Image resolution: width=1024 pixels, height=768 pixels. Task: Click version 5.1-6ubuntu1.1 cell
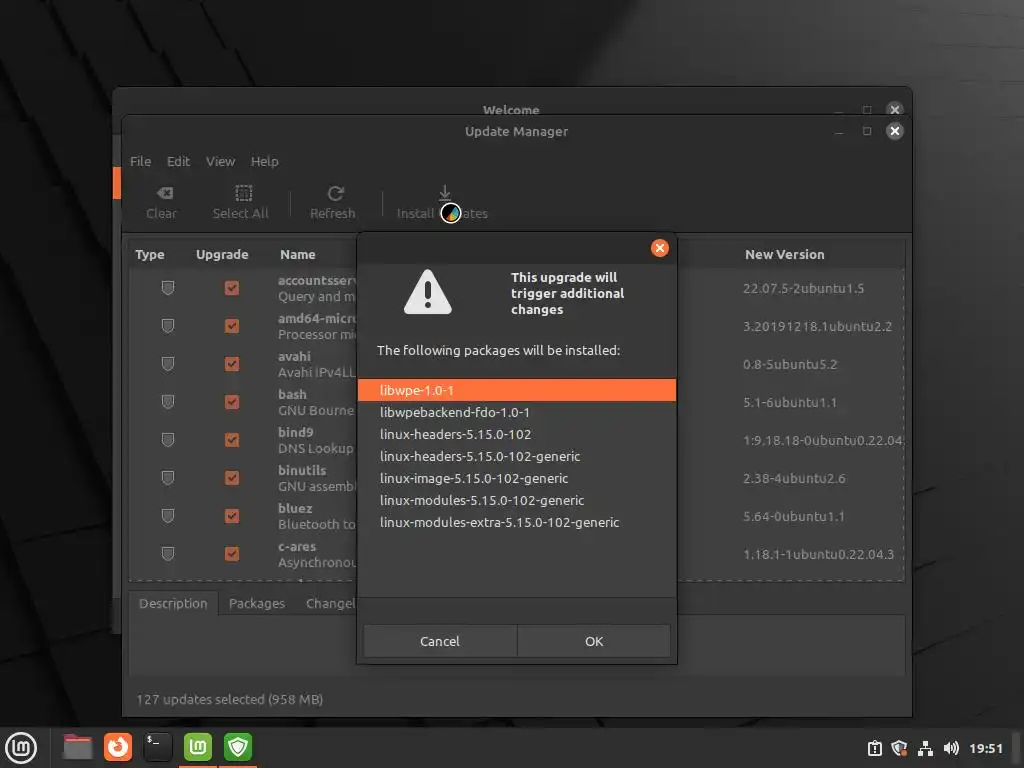[790, 402]
